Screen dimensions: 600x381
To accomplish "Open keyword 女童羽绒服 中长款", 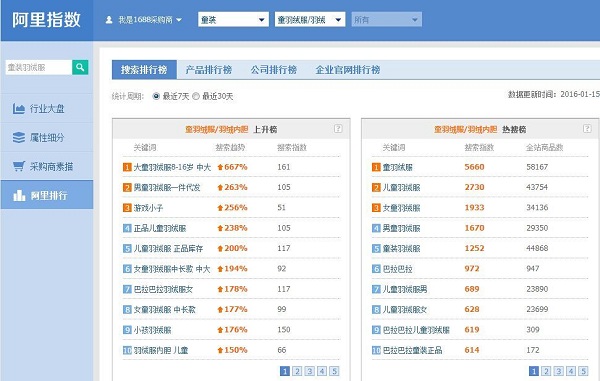I will [164, 309].
